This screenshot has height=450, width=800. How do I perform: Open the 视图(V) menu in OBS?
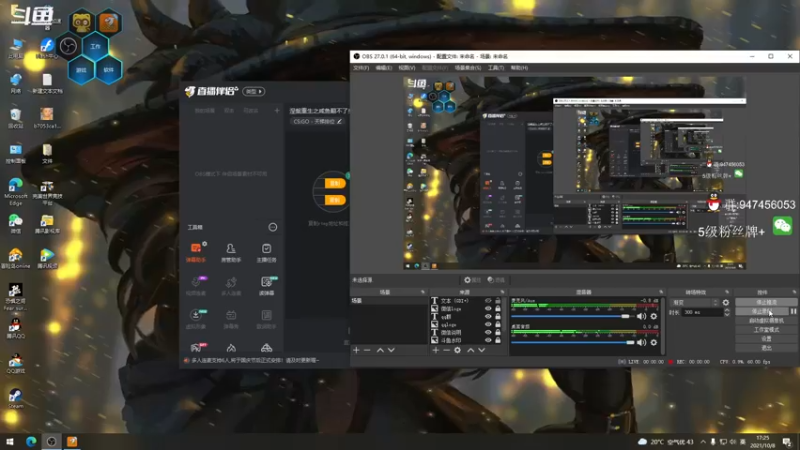coord(407,68)
